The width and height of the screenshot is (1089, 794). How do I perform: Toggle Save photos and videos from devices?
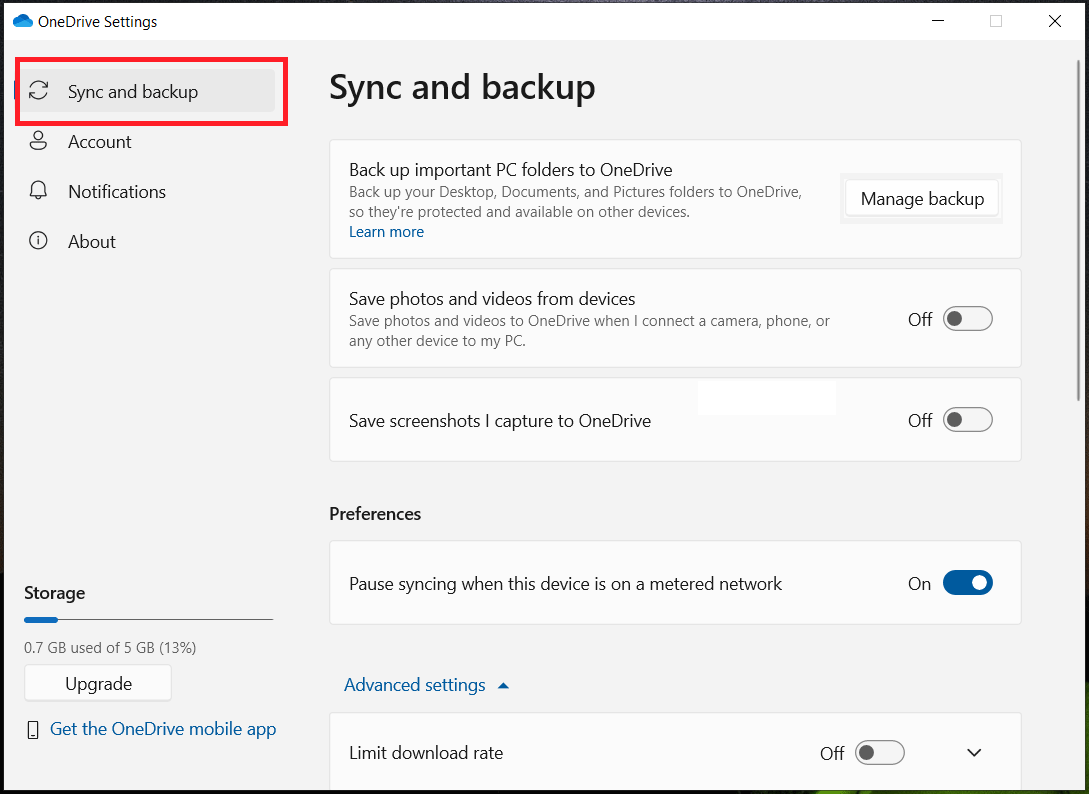(967, 319)
